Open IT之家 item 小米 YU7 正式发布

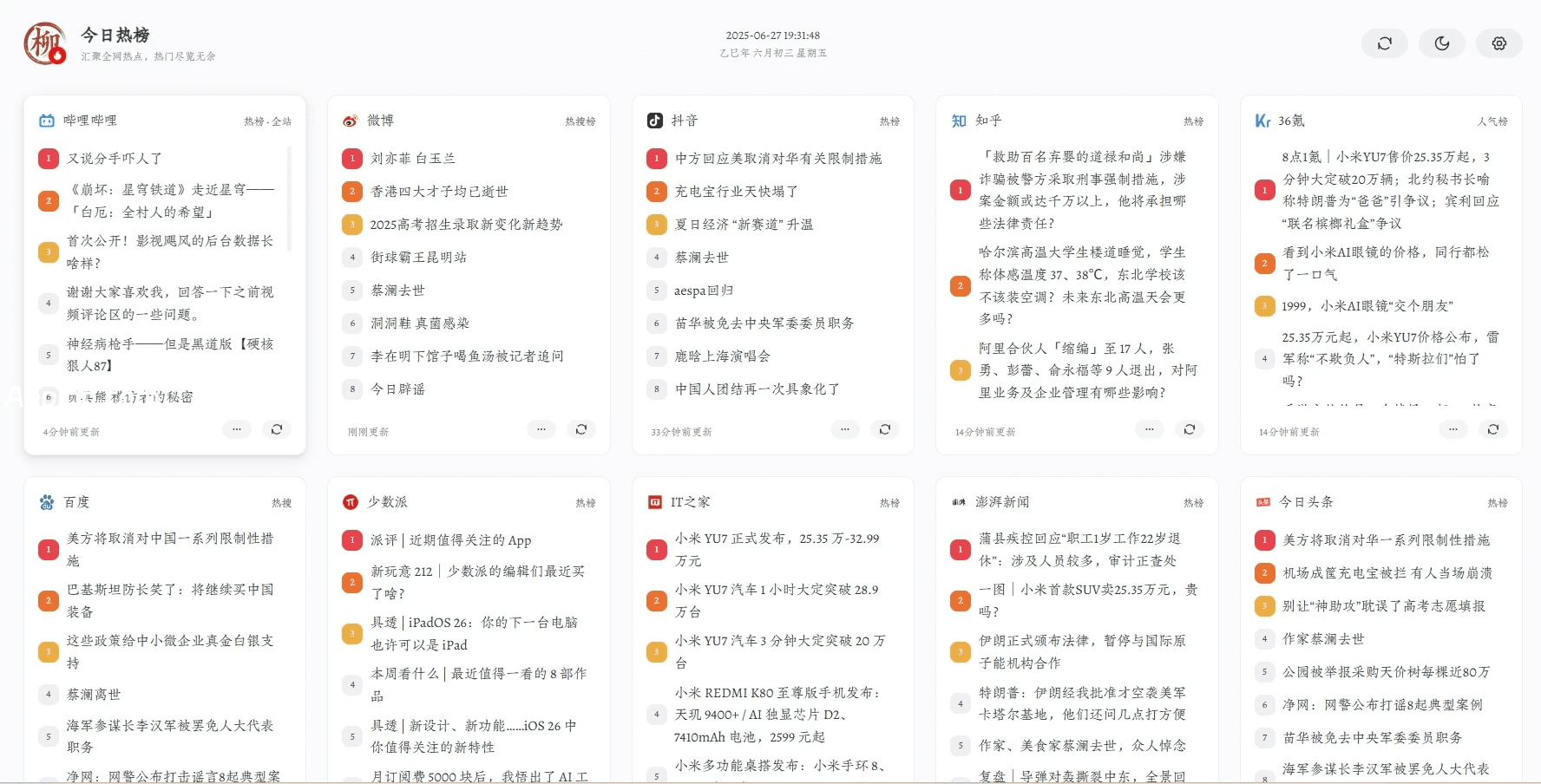[x=777, y=550]
